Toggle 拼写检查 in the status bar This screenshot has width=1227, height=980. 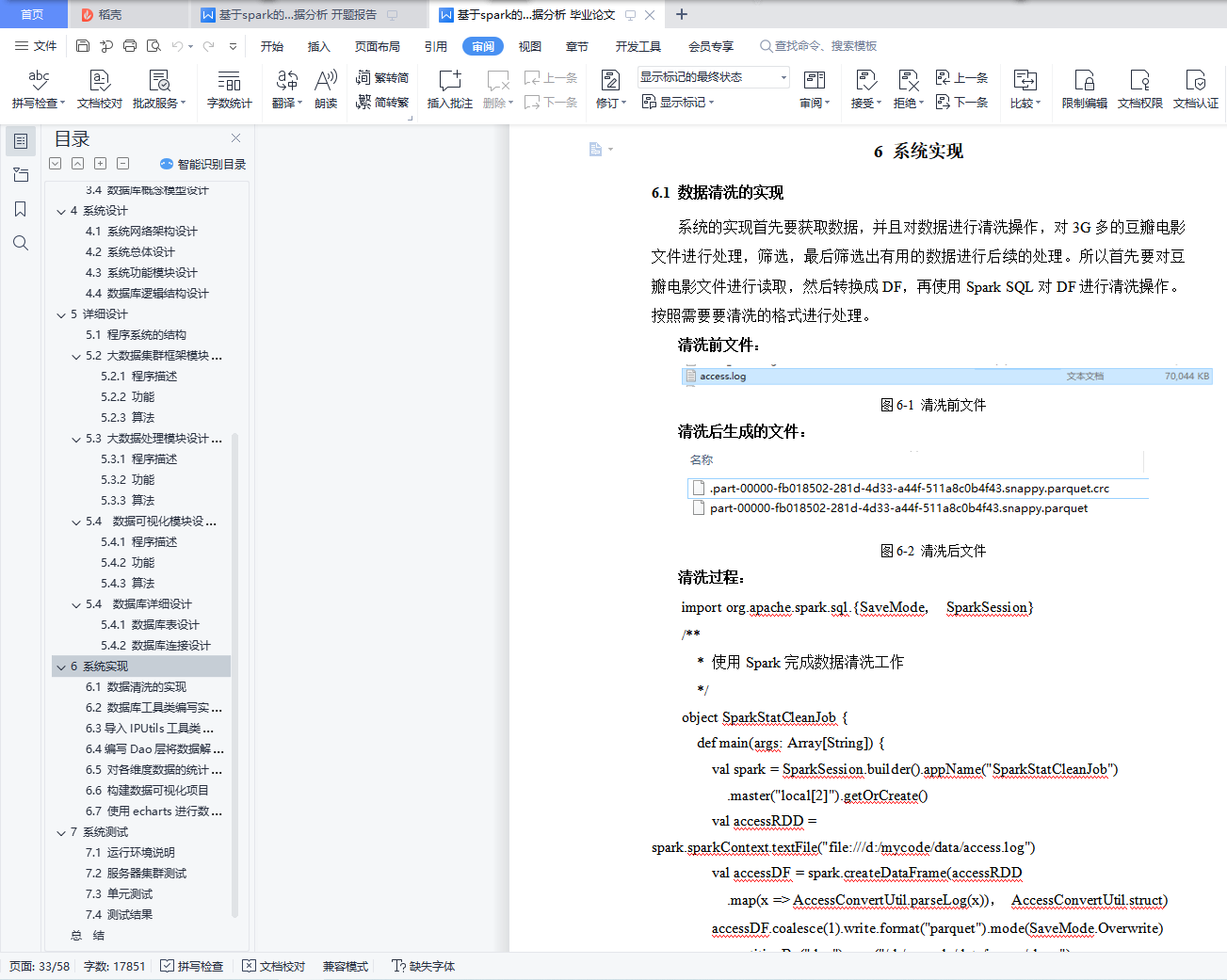[x=192, y=966]
